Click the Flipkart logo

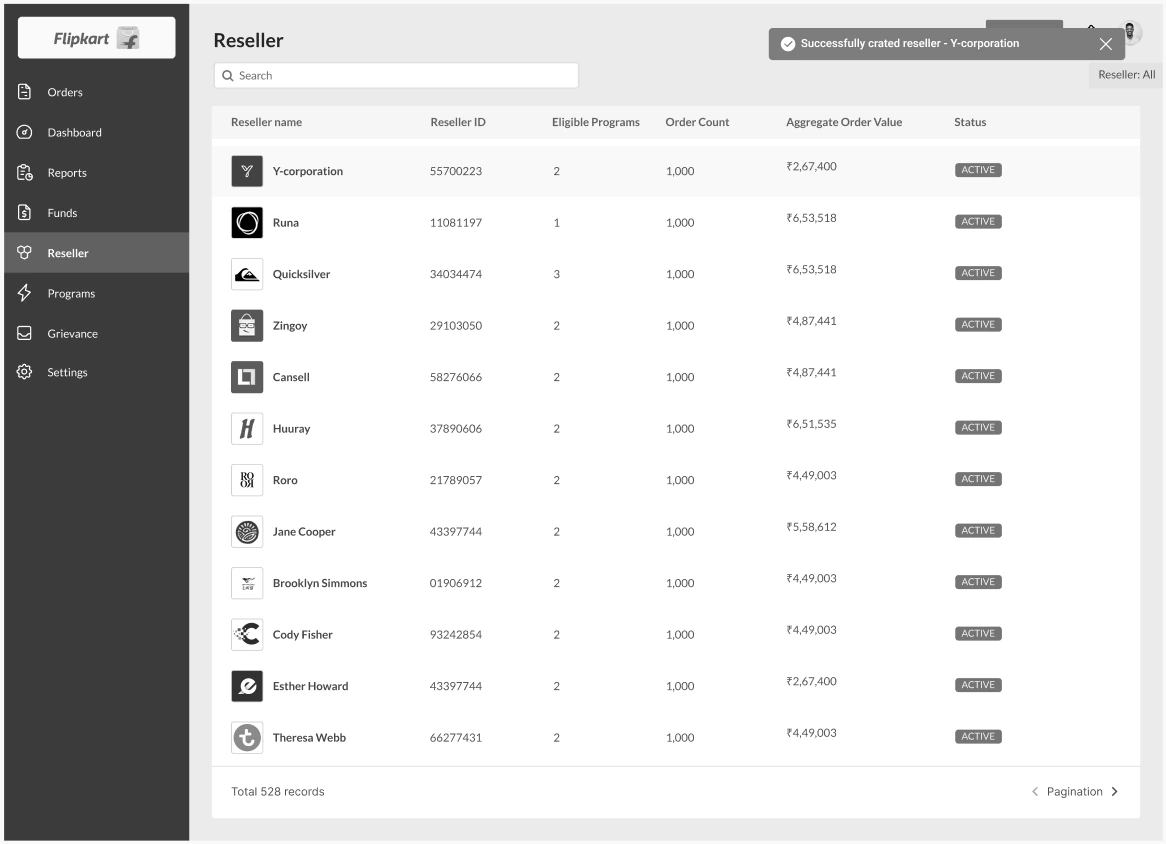point(97,38)
